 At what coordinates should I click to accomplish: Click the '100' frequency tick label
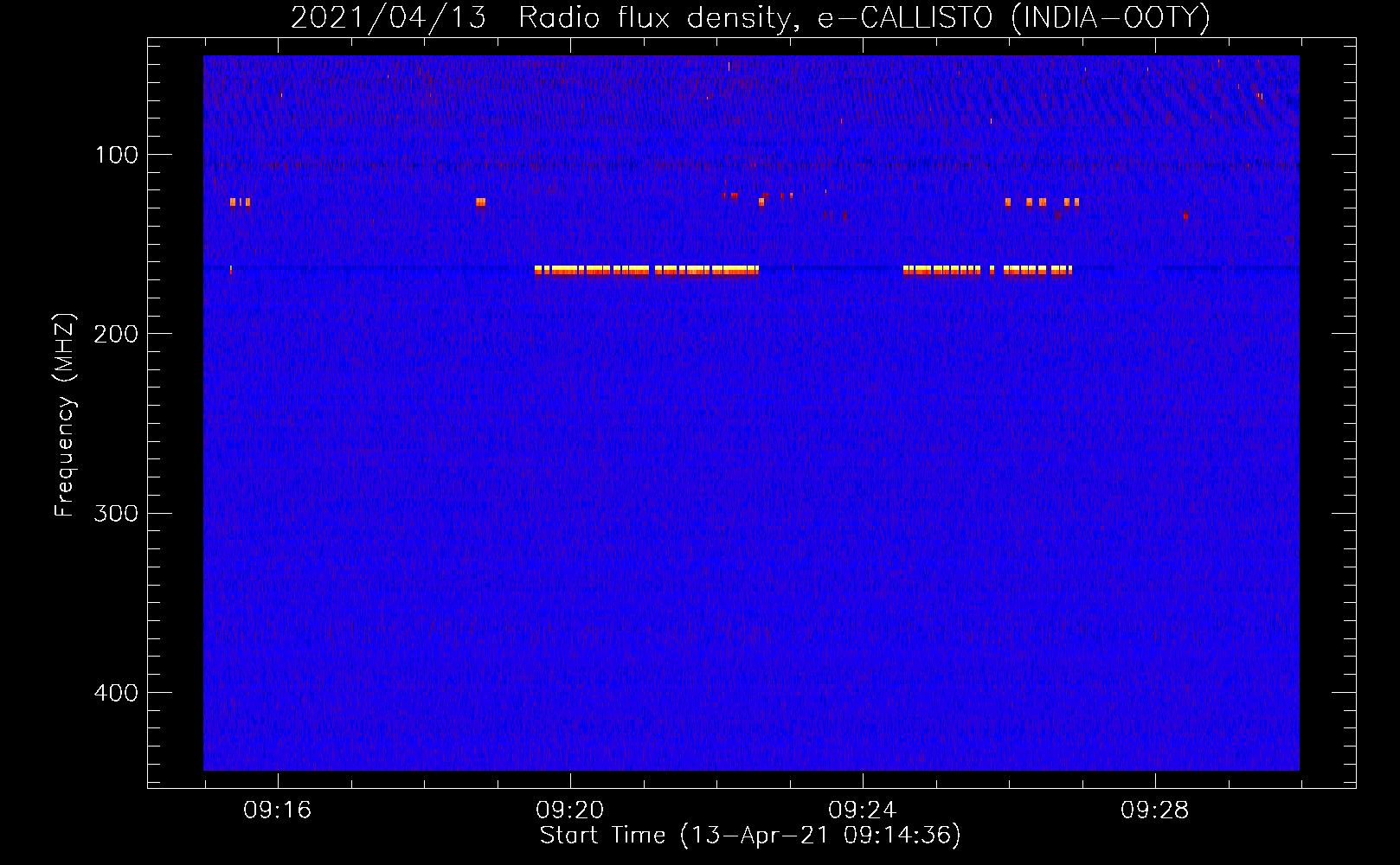pyautogui.click(x=117, y=155)
